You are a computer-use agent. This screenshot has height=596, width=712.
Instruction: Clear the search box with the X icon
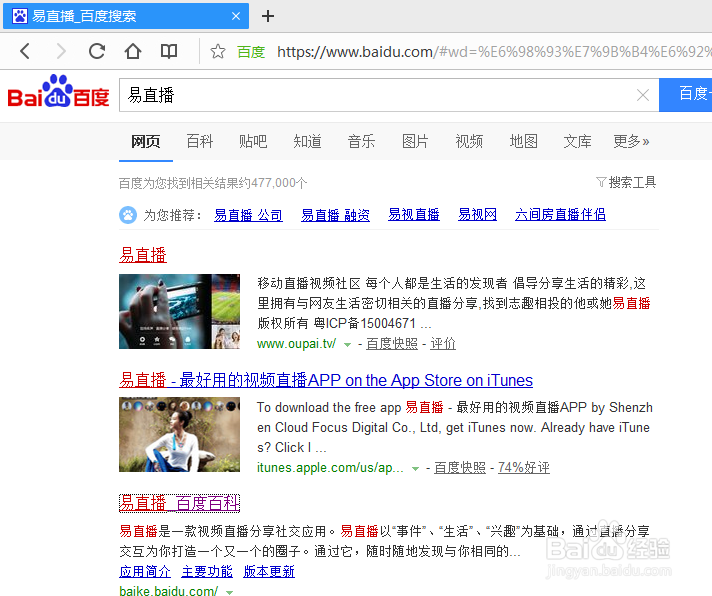click(x=643, y=95)
